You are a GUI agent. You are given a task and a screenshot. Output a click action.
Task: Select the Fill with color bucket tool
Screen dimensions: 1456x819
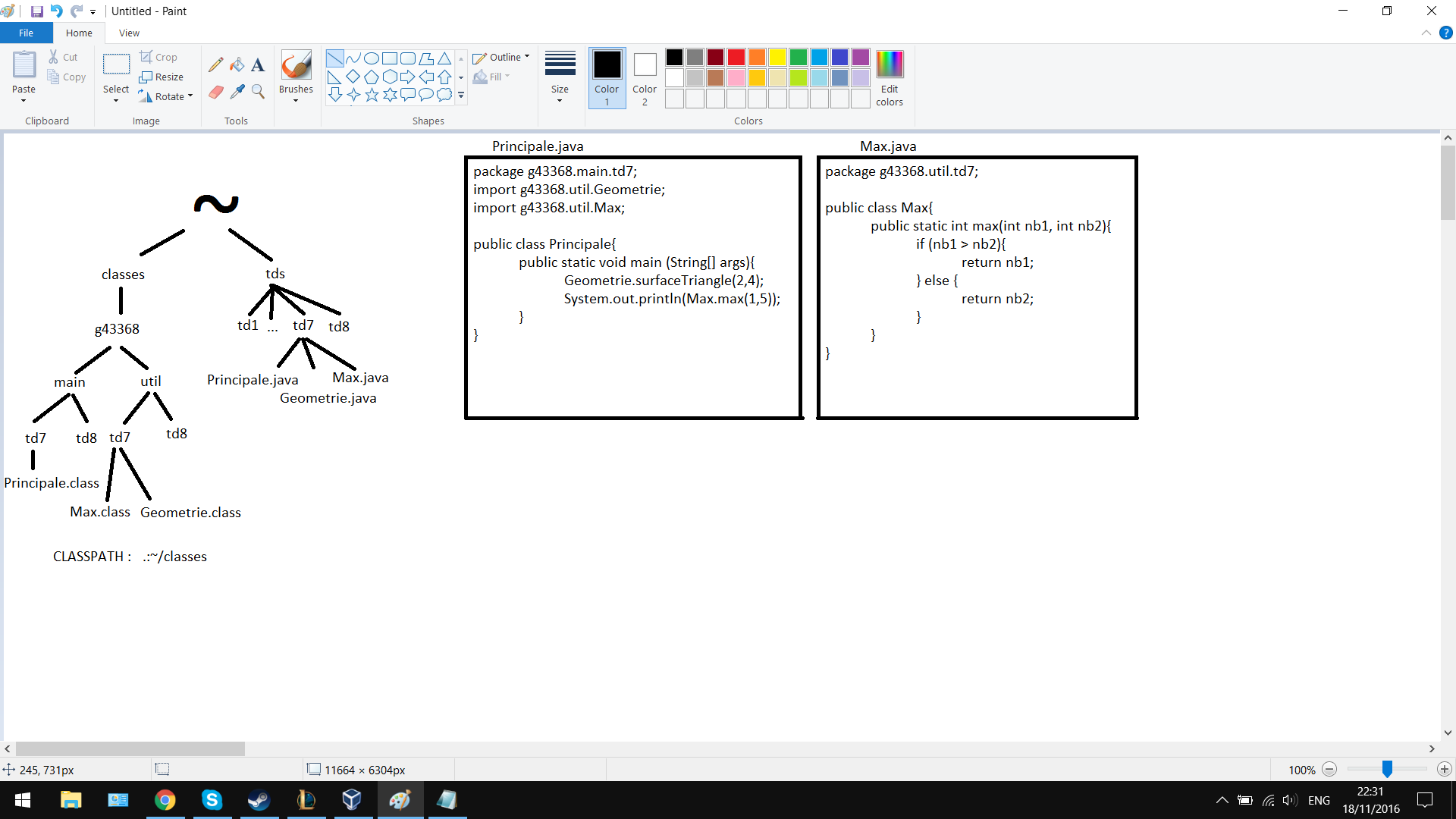[237, 64]
